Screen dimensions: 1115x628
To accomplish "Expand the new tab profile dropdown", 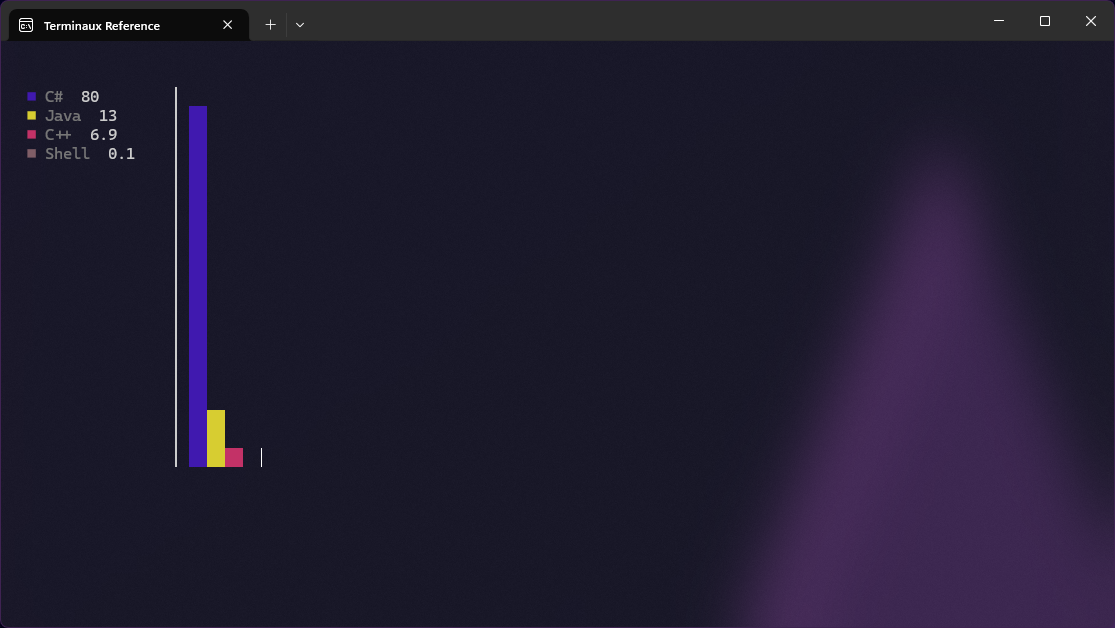I will pos(300,25).
